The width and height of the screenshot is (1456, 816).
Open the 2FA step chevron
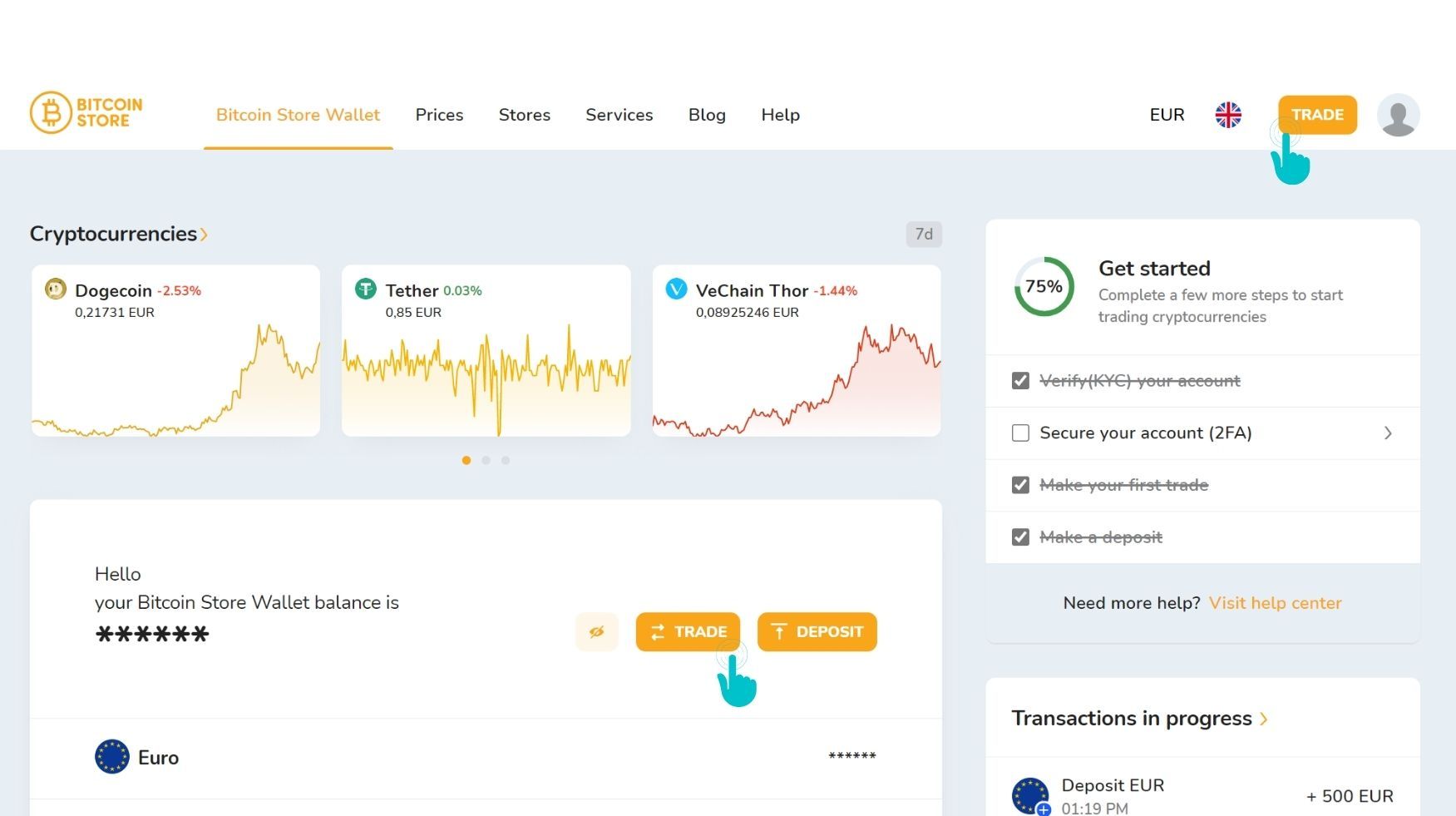click(x=1388, y=433)
